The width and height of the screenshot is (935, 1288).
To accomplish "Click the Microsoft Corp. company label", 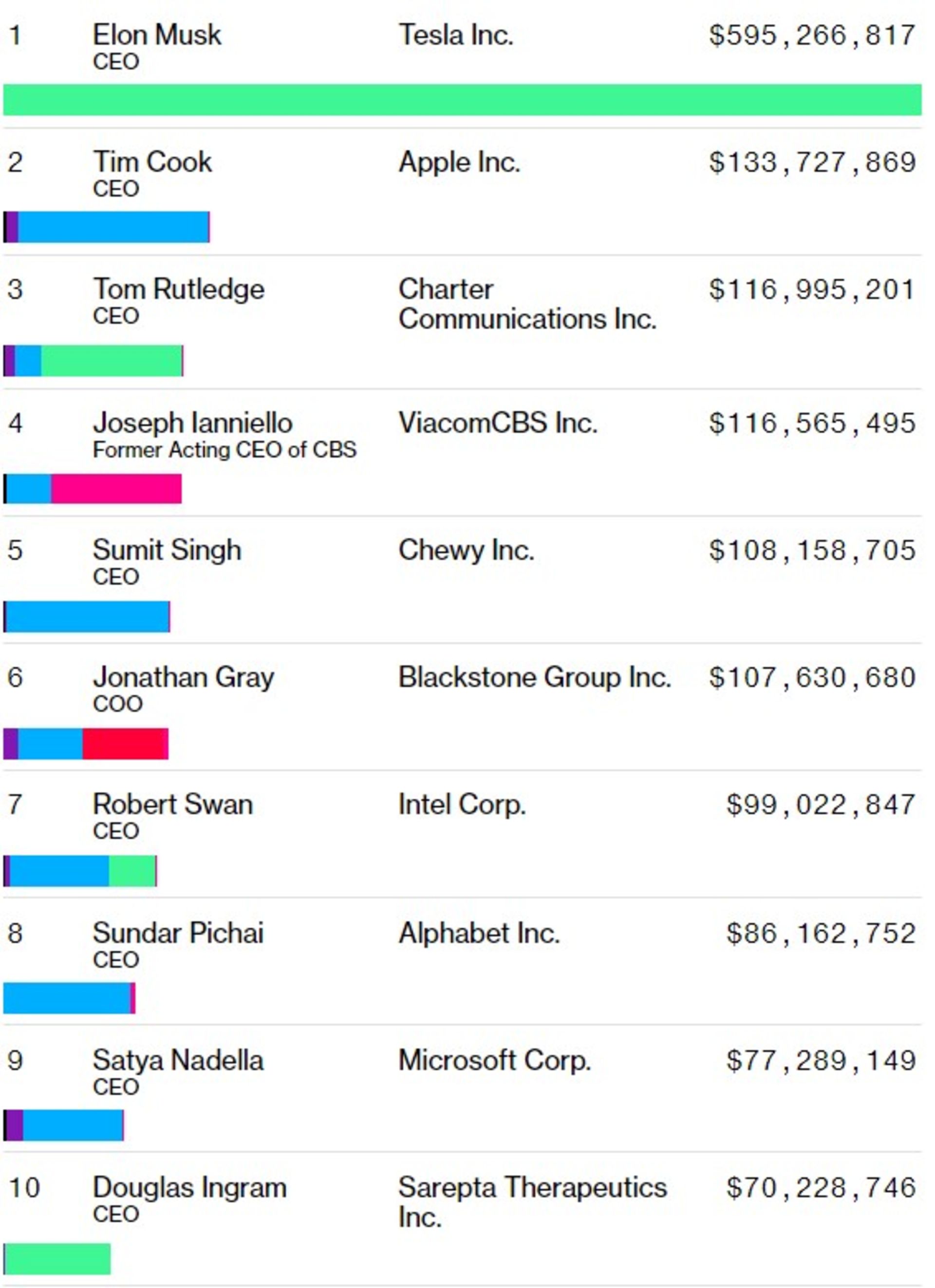I will point(494,1060).
